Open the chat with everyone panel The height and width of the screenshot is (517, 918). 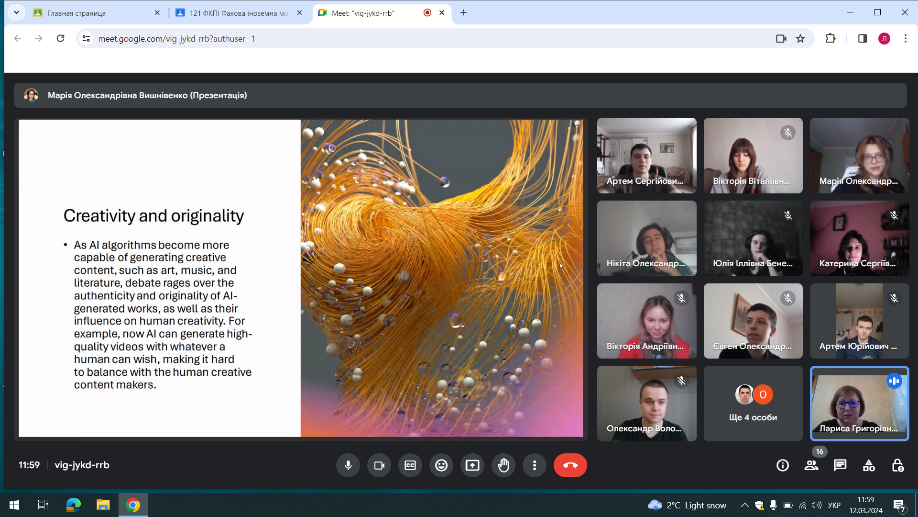[x=840, y=465]
